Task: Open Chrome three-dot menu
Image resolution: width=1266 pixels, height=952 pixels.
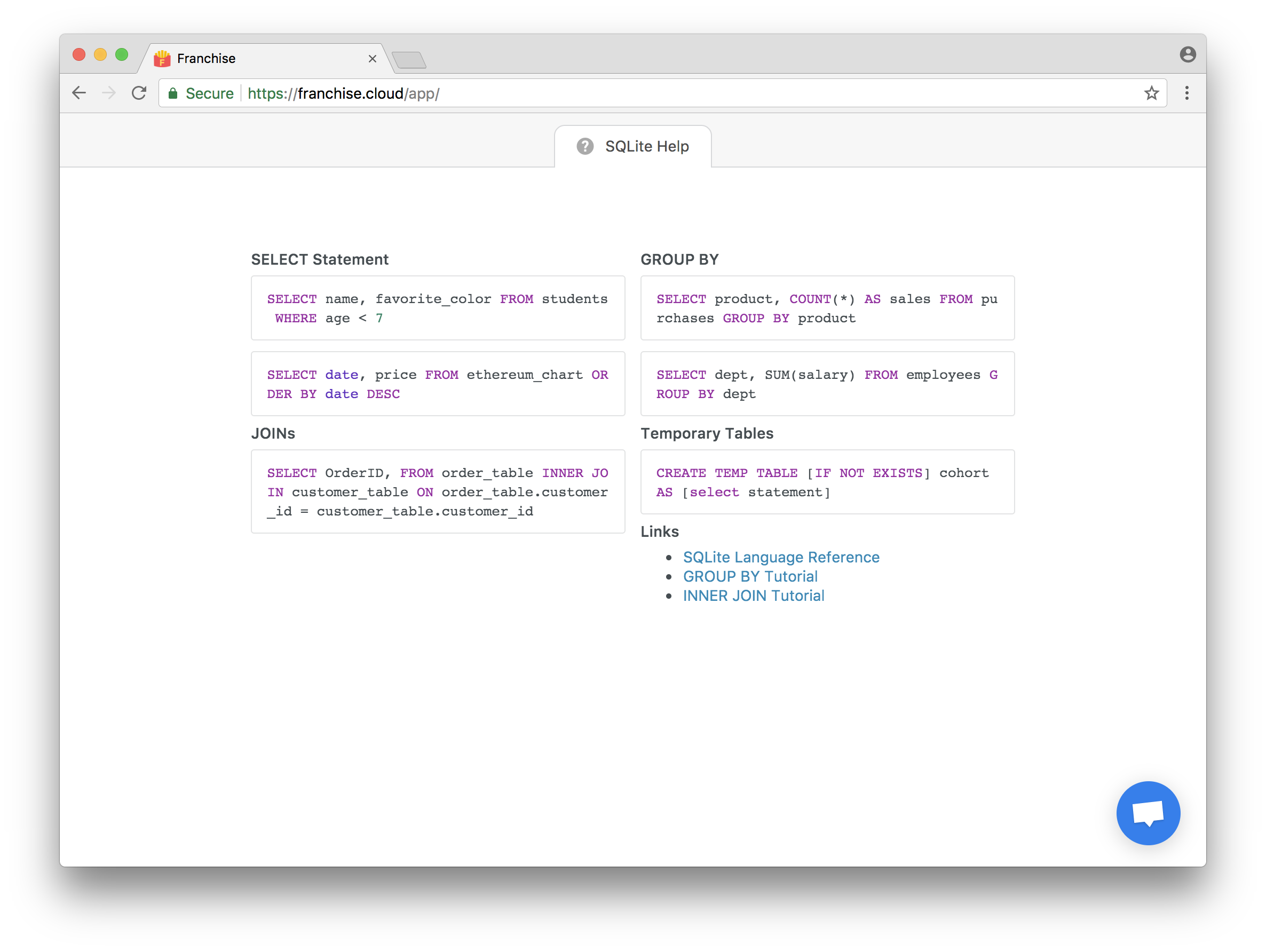Action: [1186, 93]
